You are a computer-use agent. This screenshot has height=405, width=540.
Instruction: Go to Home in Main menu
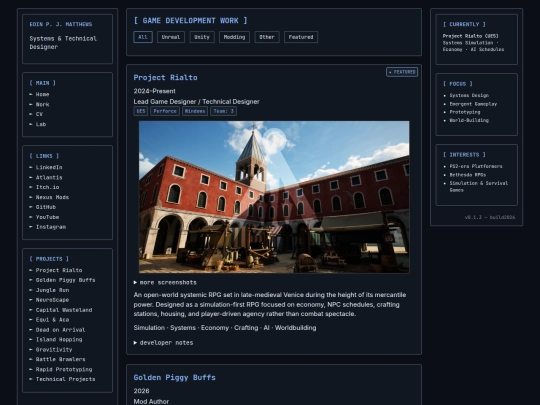point(42,94)
